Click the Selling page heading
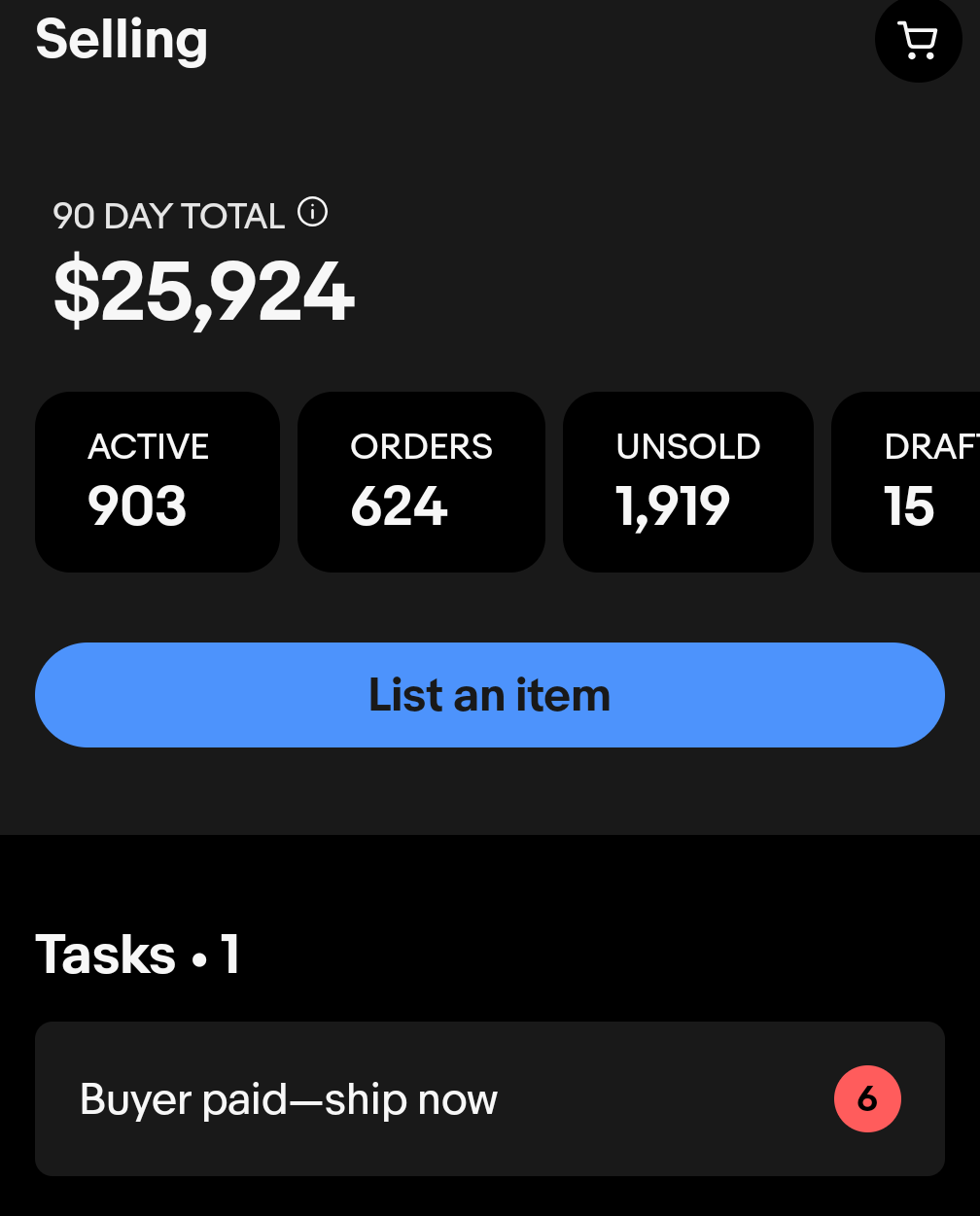The image size is (980, 1216). 122,40
